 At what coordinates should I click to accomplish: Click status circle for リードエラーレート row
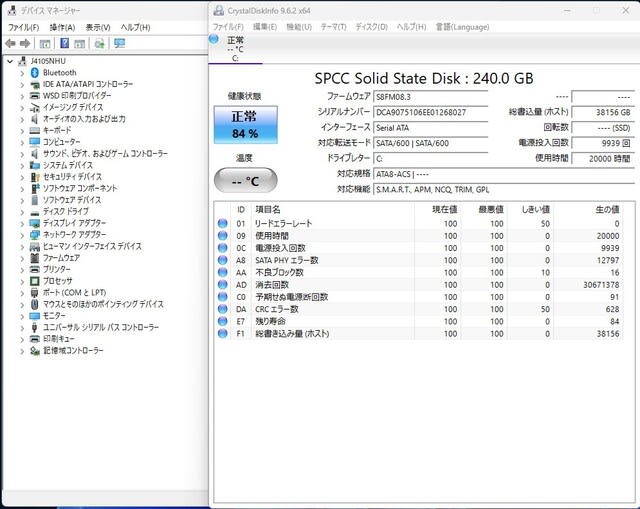[x=222, y=223]
